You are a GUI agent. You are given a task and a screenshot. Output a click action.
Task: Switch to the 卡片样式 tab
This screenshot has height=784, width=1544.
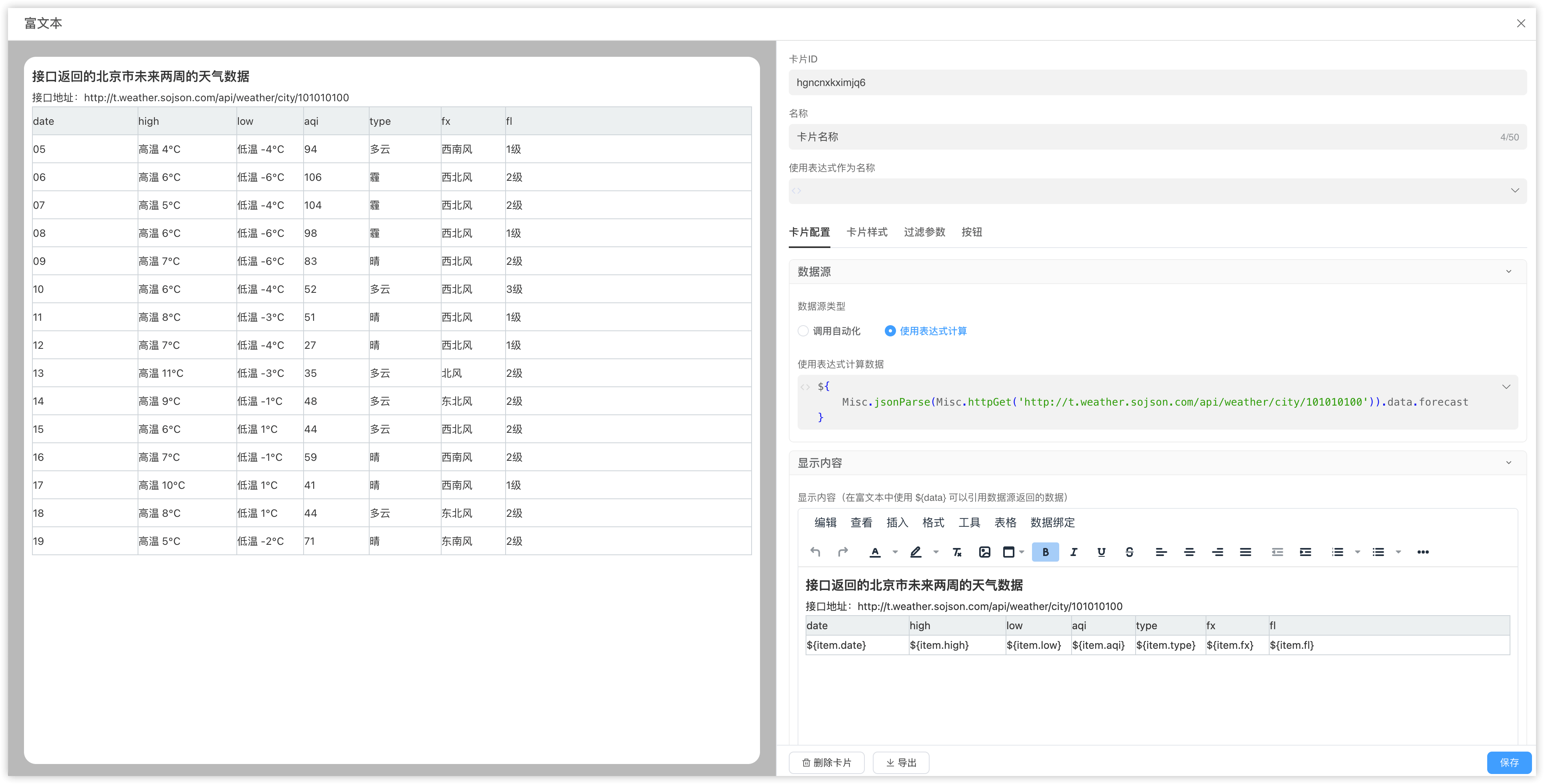867,232
